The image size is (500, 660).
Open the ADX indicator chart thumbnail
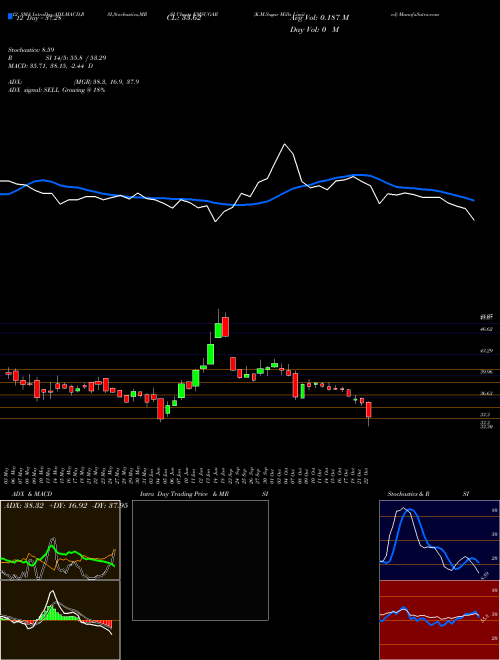(60, 540)
